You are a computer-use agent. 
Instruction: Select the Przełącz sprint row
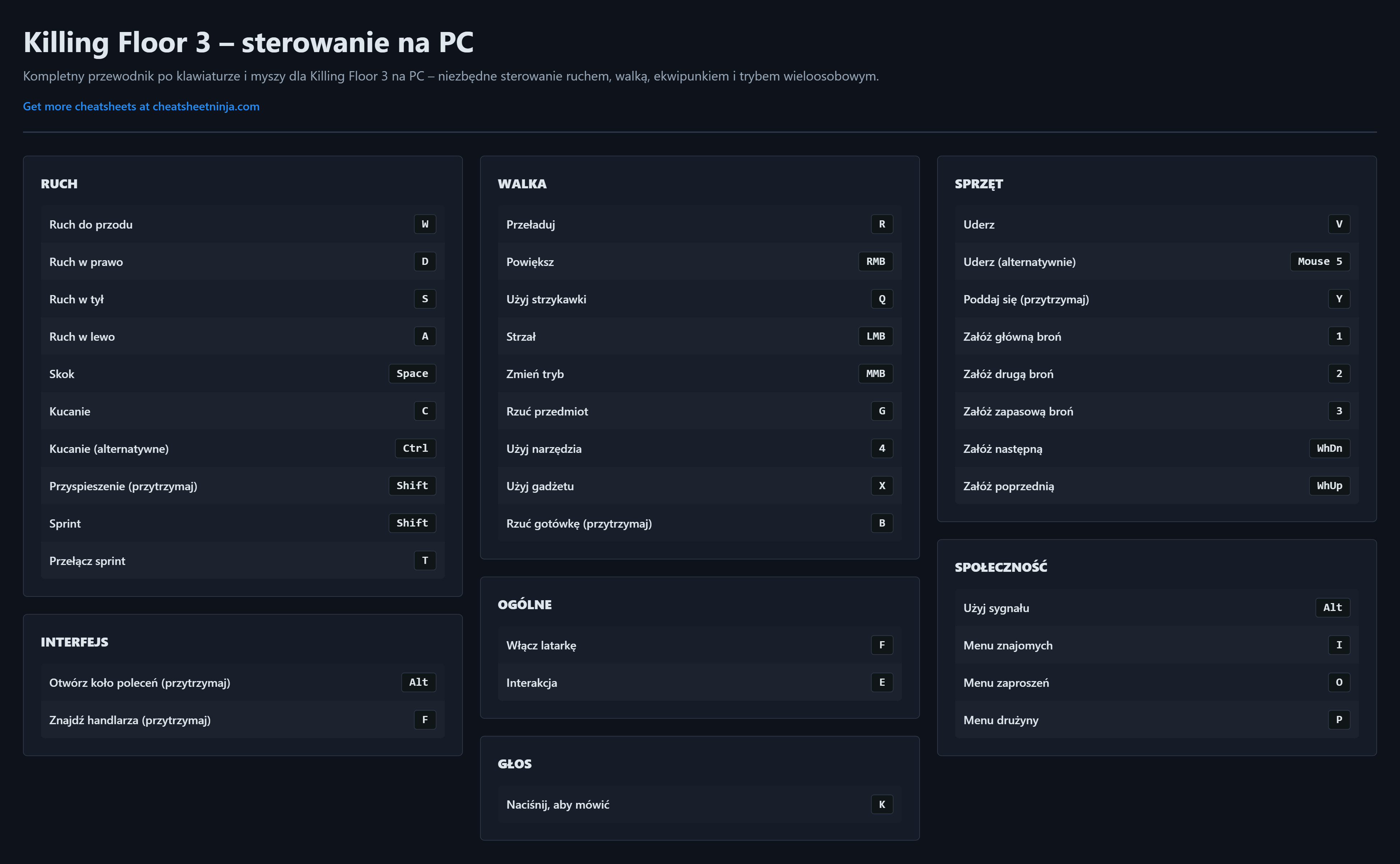point(242,561)
